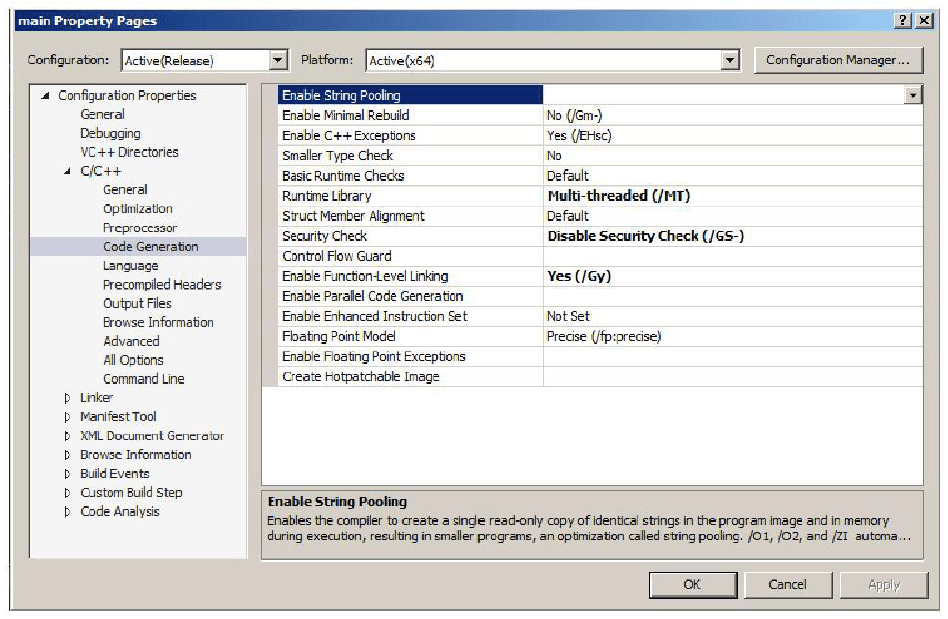Open the Enable String Pooling value dropdown arrow
948x619 pixels.
[912, 95]
